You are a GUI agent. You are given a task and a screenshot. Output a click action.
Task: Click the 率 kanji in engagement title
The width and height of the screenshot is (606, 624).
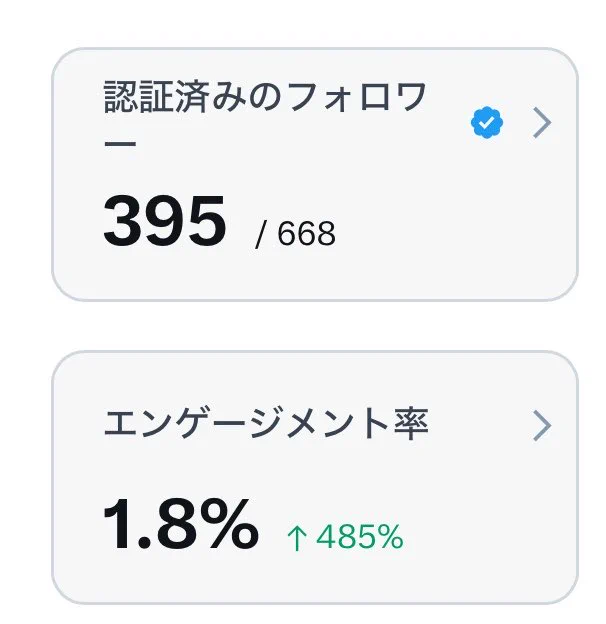[411, 423]
